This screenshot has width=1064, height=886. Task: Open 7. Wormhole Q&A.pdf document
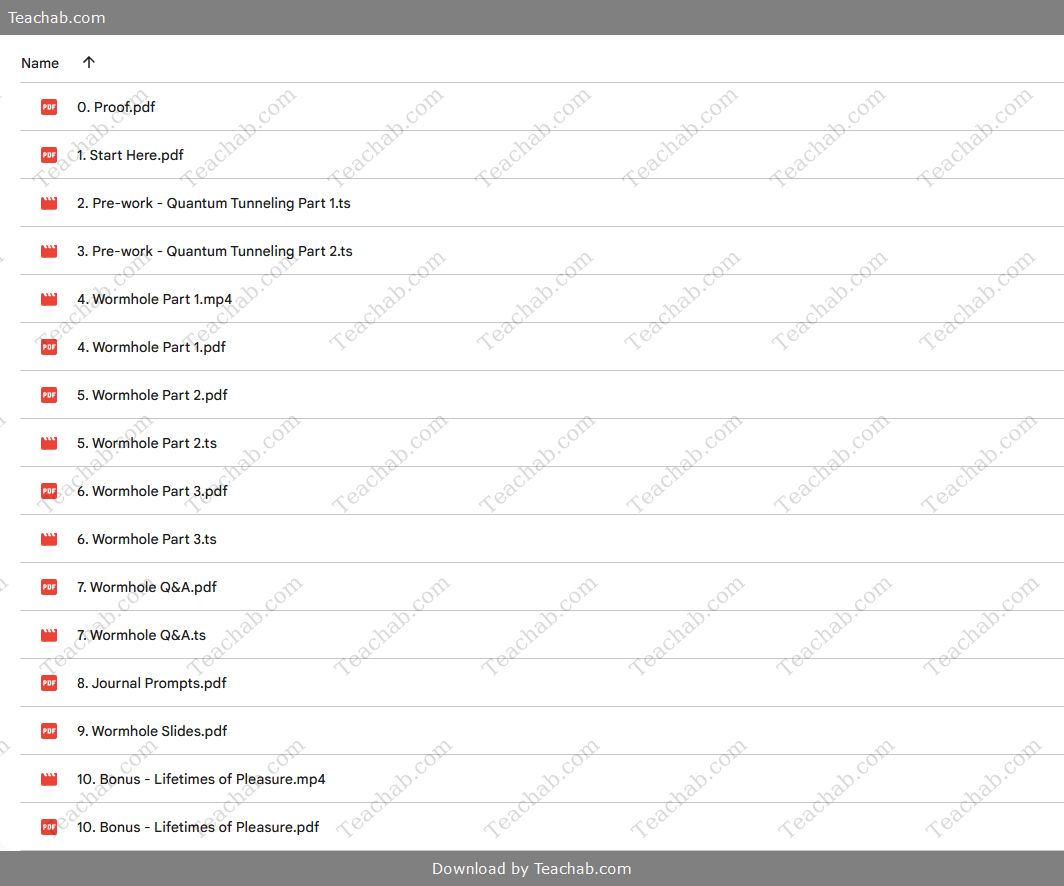pyautogui.click(x=147, y=587)
